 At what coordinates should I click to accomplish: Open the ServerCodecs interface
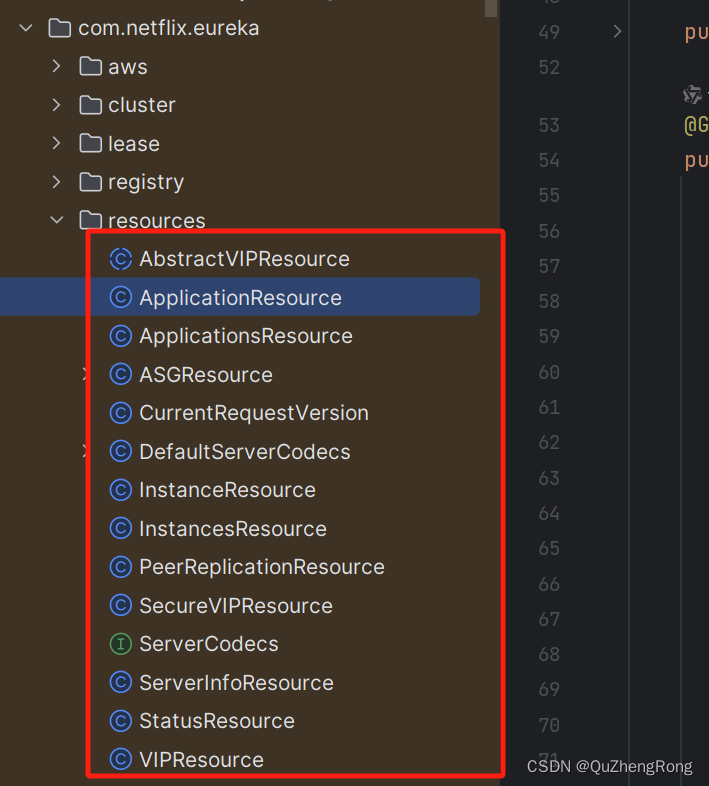point(209,644)
